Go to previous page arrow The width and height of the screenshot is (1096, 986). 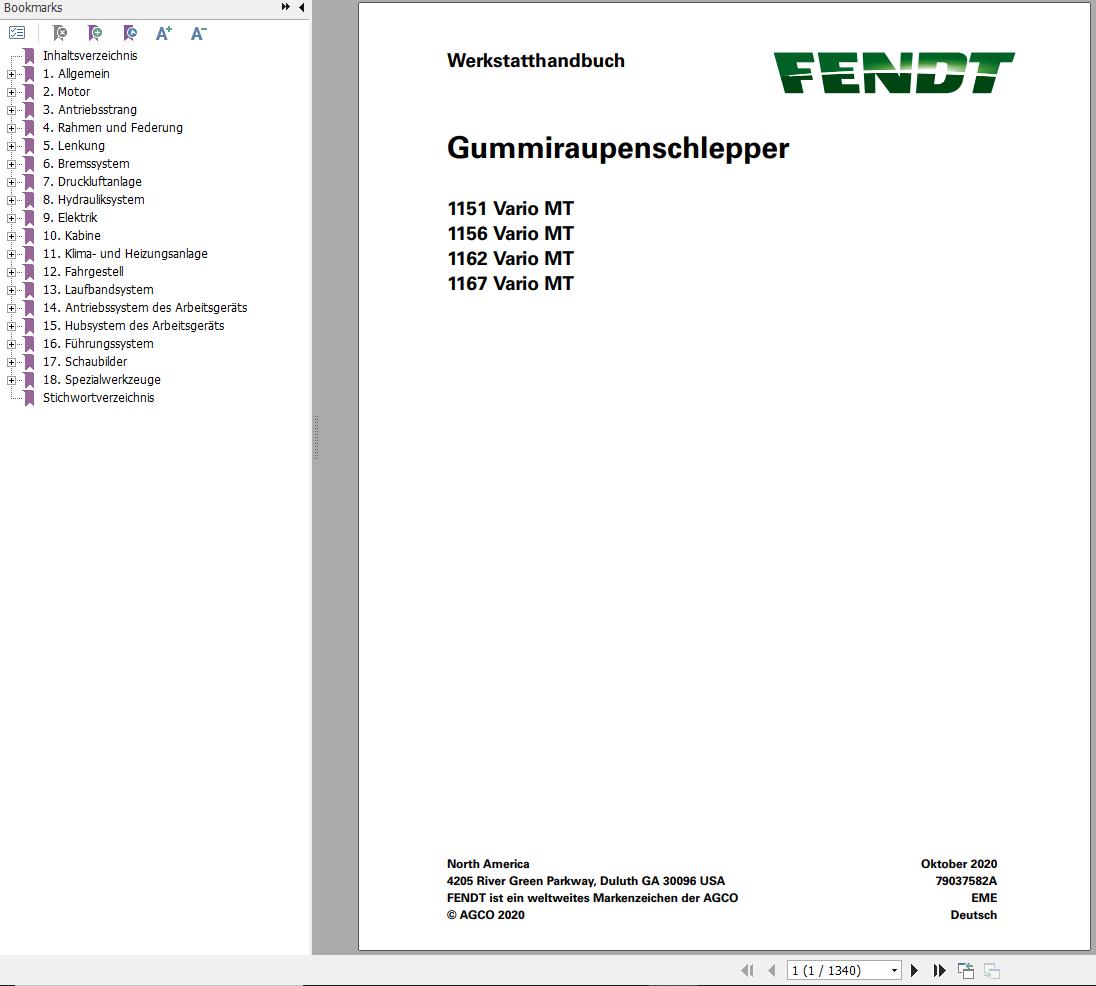click(772, 970)
